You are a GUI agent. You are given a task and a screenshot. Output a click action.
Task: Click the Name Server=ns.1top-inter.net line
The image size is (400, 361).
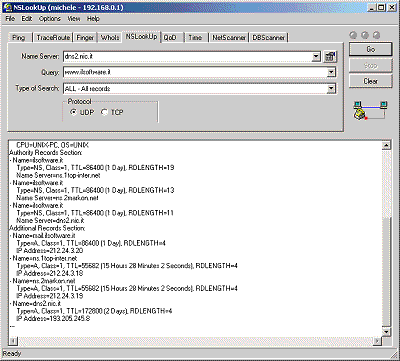tap(58, 175)
